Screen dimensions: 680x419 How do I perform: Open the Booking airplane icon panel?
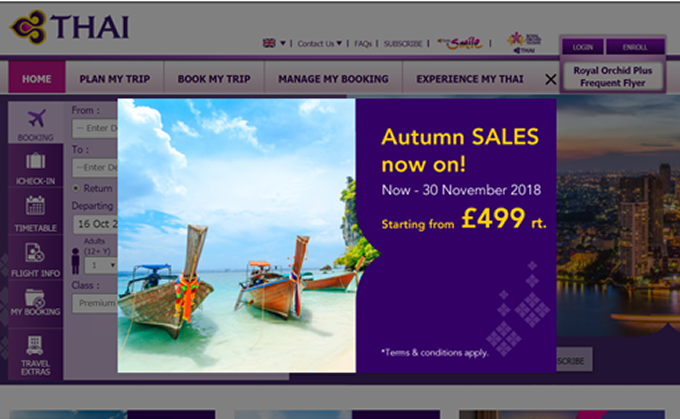[36, 123]
